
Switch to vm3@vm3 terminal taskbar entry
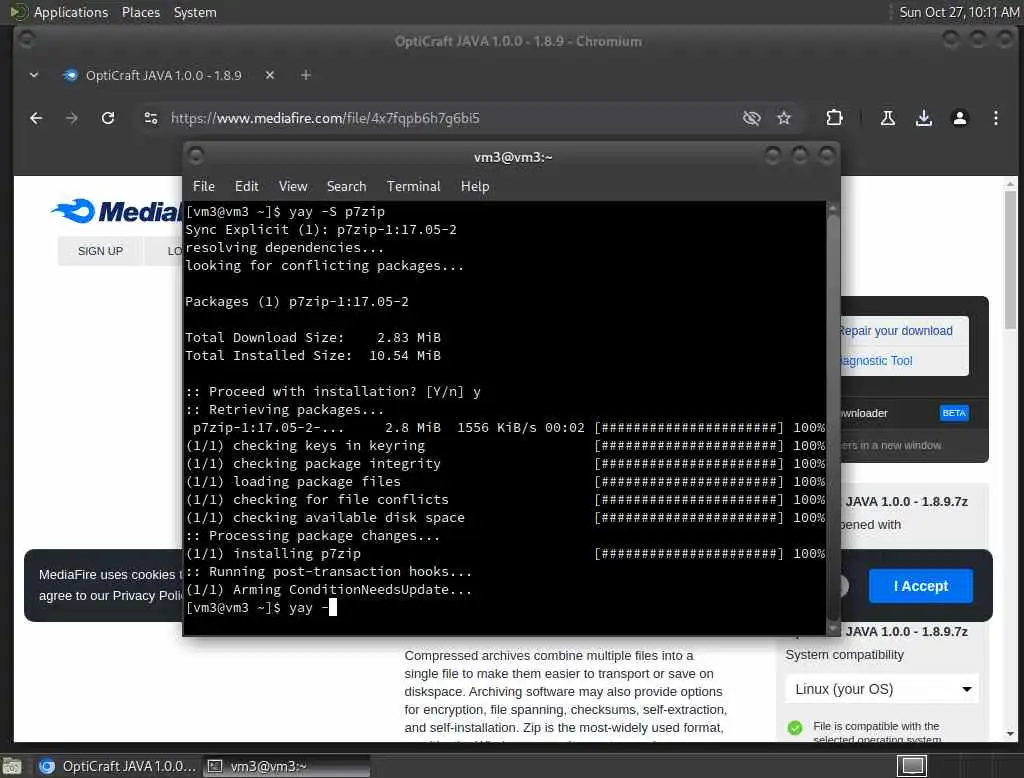pyautogui.click(x=287, y=766)
